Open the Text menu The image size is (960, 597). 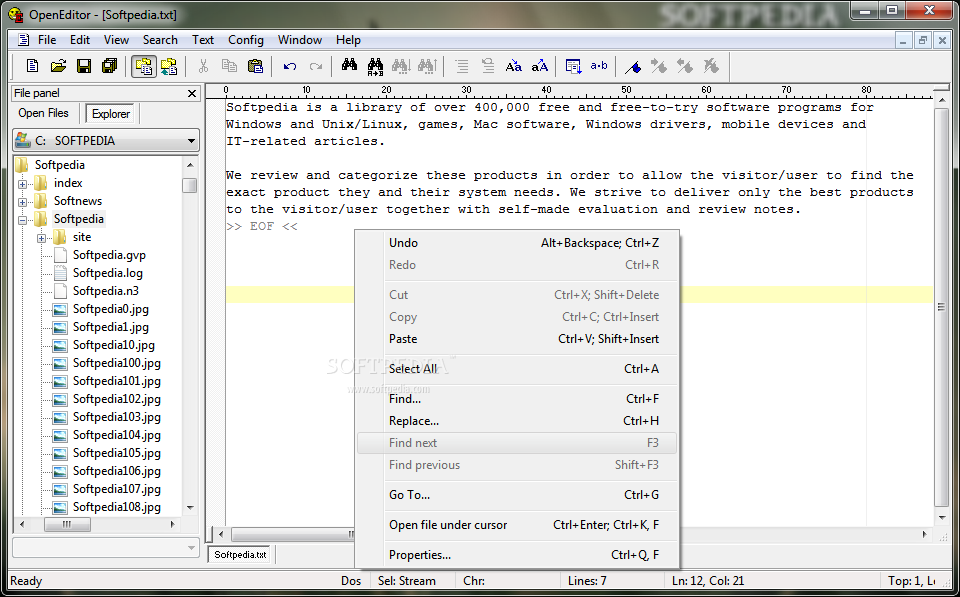coord(203,40)
